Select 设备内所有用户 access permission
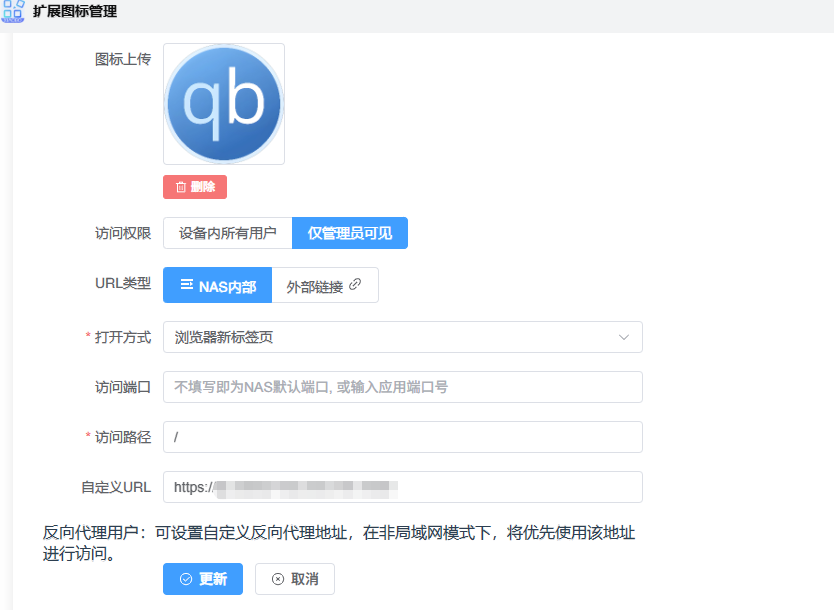This screenshot has width=834, height=610. 228,233
